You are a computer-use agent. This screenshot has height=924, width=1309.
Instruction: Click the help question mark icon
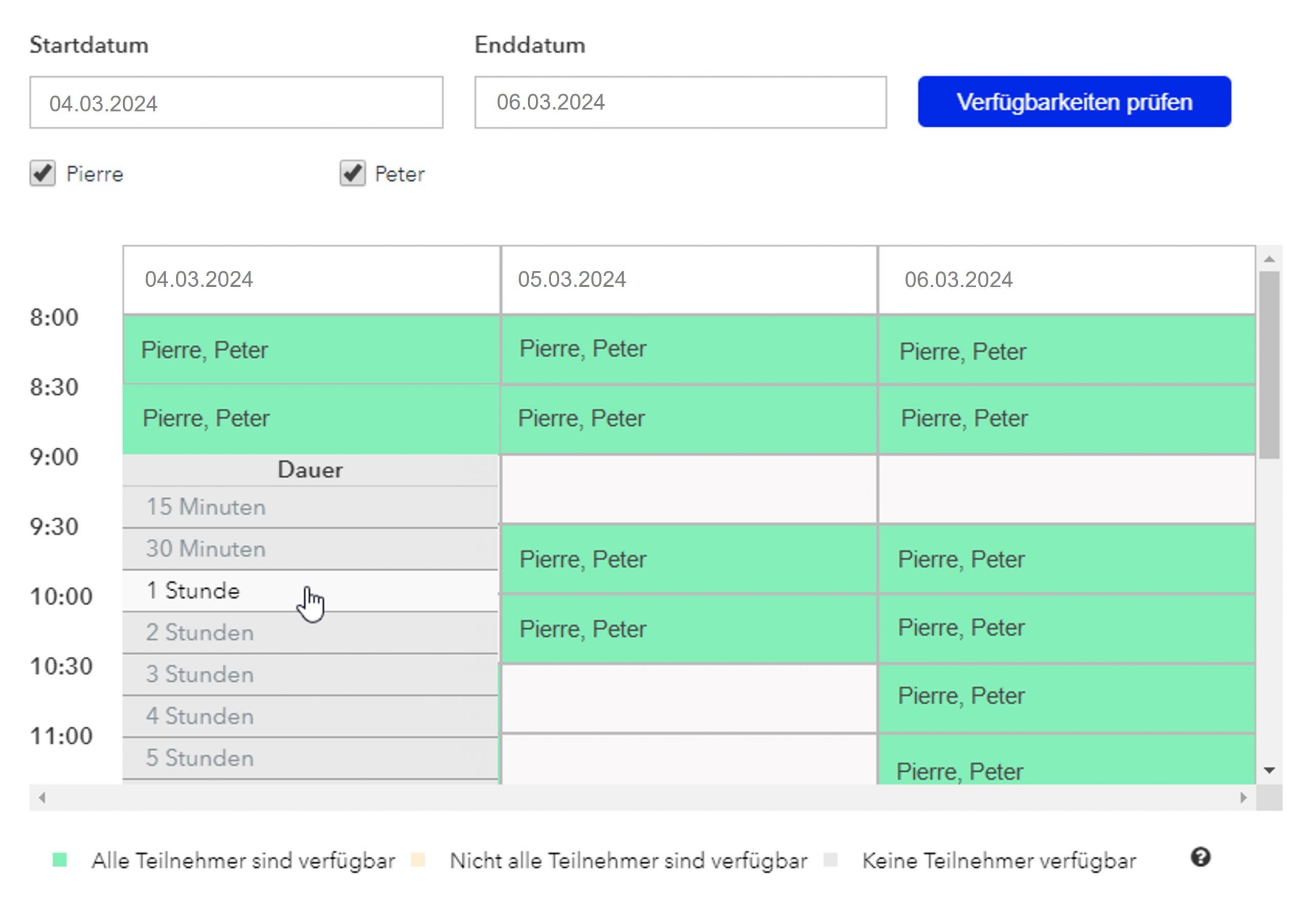(1200, 858)
